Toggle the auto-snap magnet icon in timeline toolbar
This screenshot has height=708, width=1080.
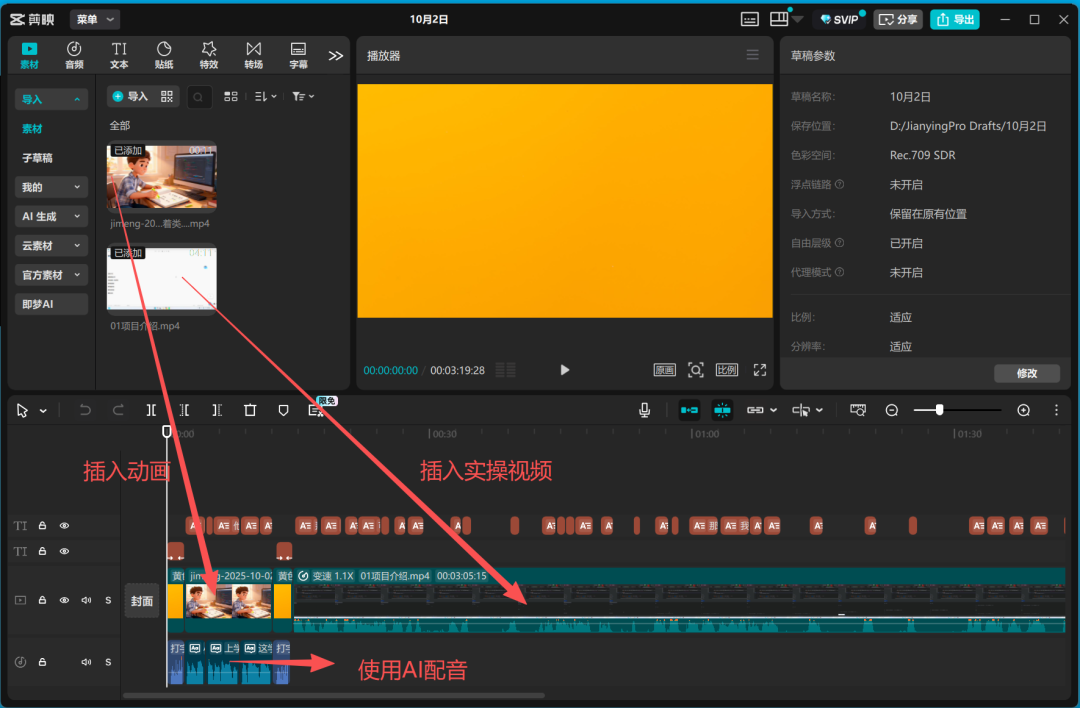click(724, 410)
